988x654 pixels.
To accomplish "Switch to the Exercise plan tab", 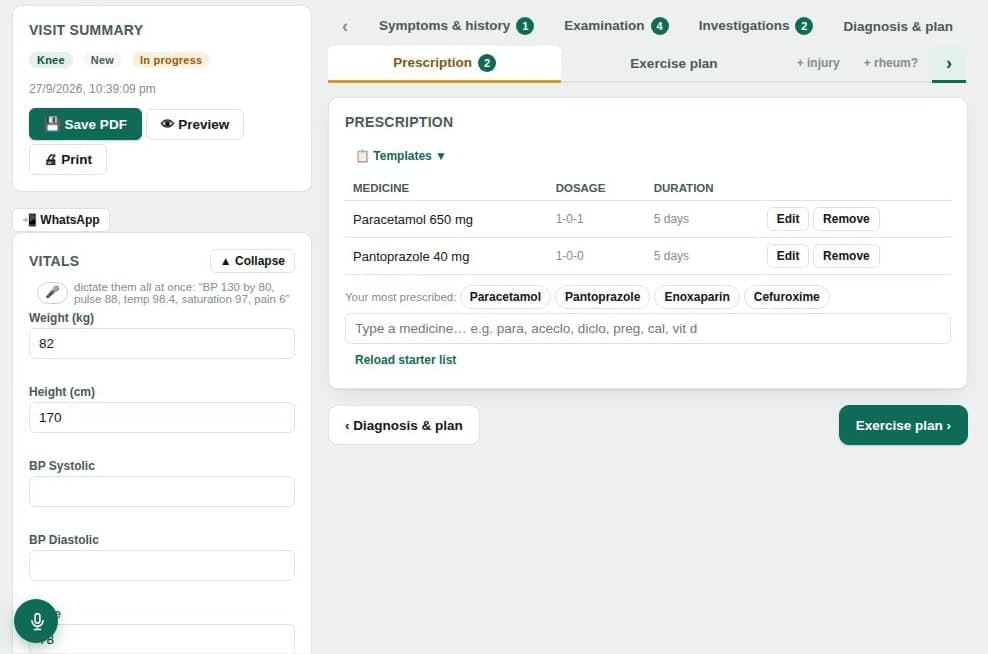I will [673, 64].
